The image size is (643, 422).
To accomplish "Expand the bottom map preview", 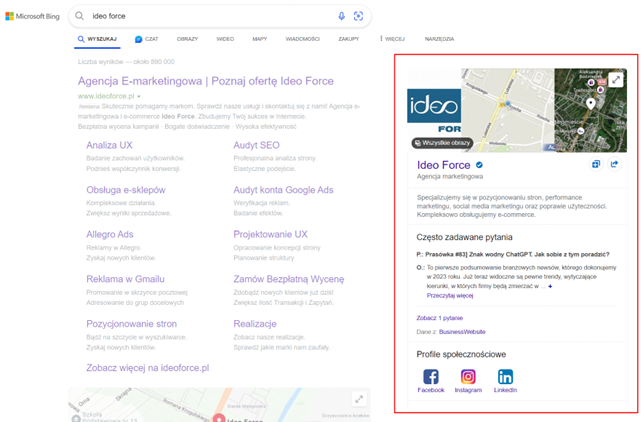I will (359, 399).
